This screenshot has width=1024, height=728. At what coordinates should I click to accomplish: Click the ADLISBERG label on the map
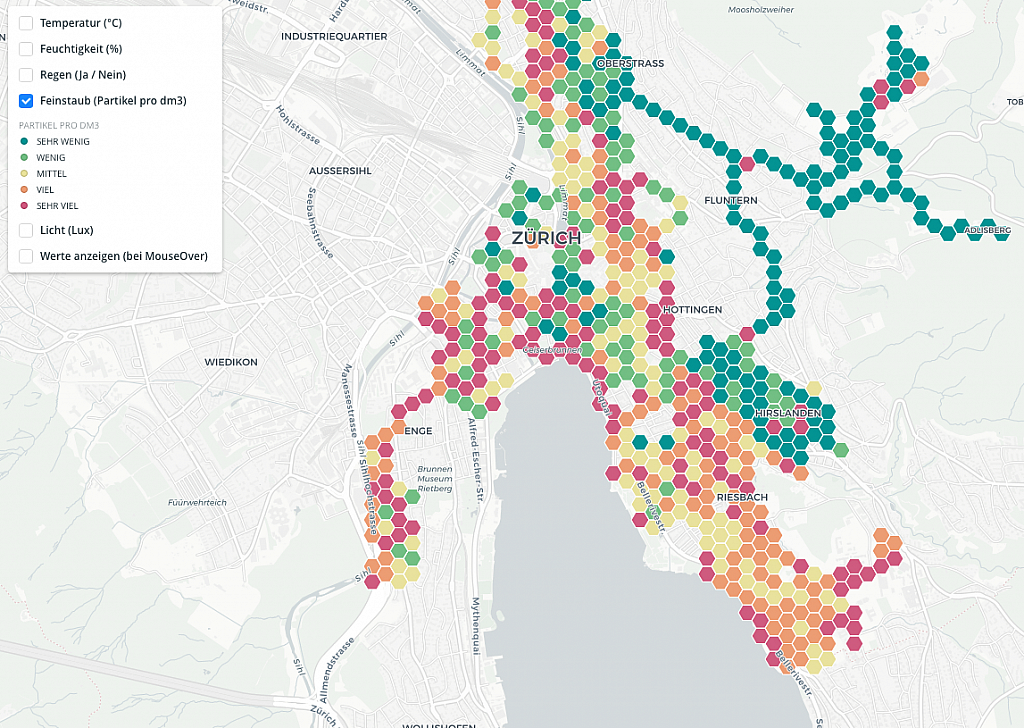tap(988, 230)
